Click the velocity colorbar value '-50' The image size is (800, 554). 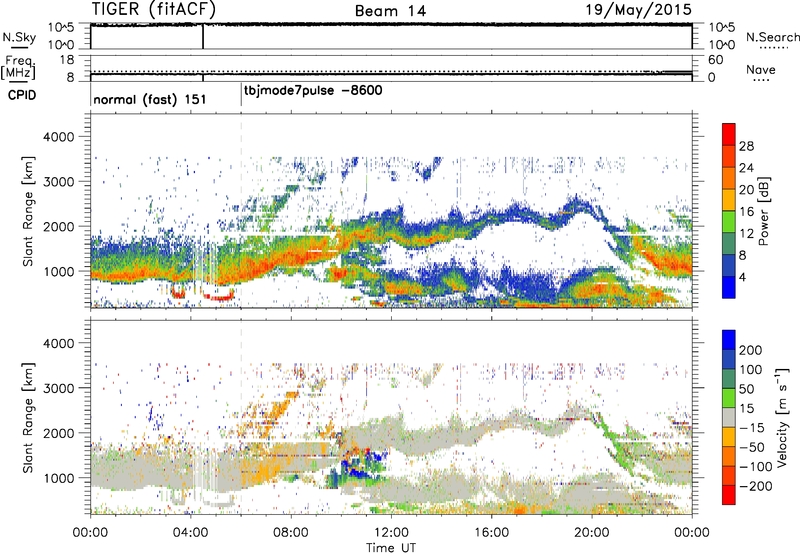pos(752,447)
